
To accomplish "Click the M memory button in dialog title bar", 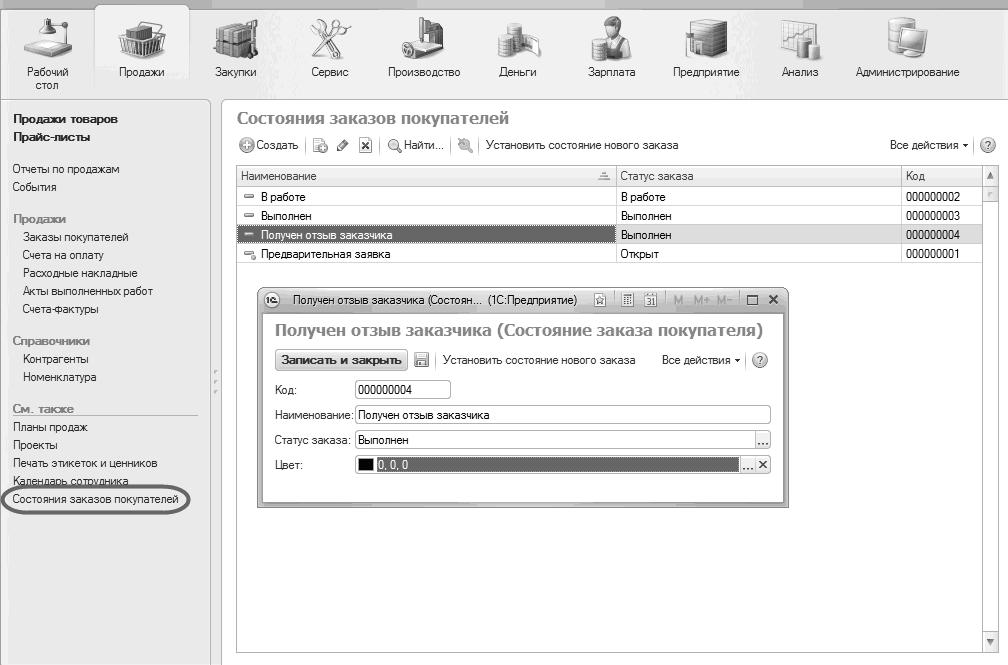I will coord(678,300).
